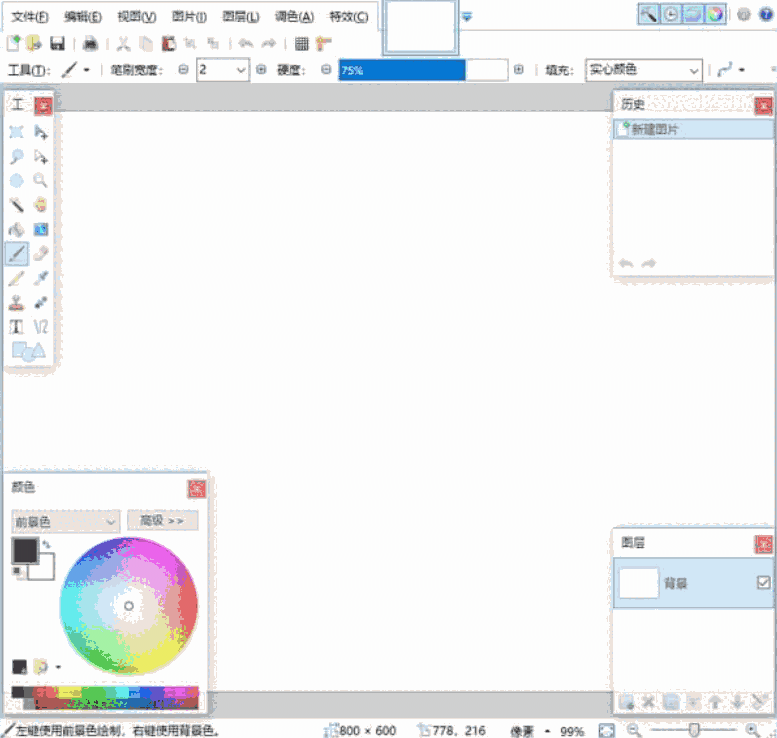Select the Paint Bucket tool
Viewport: 777px width, 738px height.
point(16,229)
